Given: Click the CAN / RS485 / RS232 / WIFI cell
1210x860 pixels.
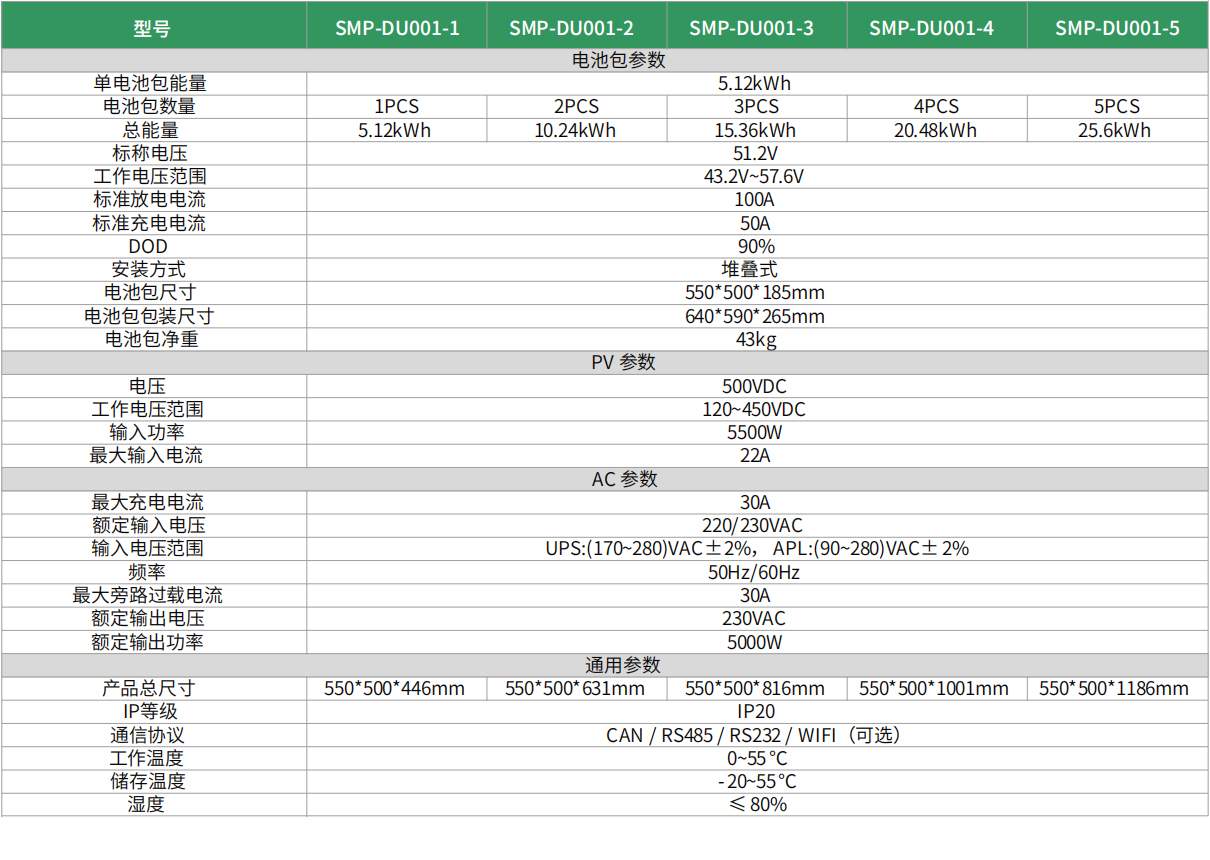Looking at the screenshot, I should coord(753,735).
